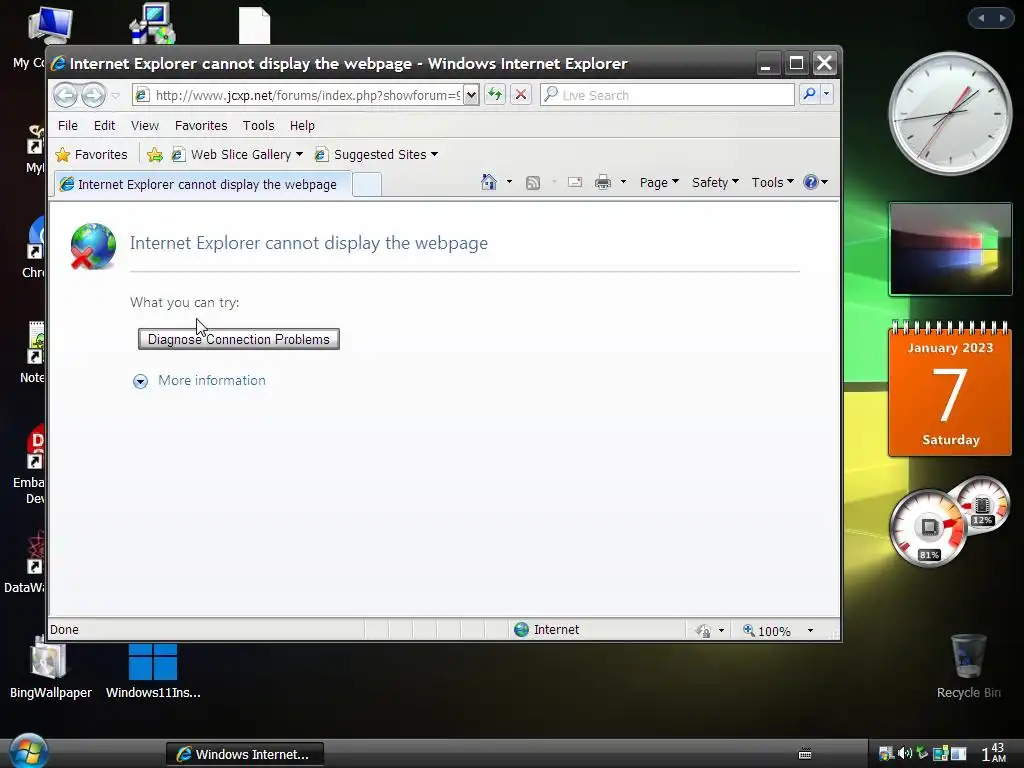This screenshot has width=1024, height=768.
Task: Expand the address bar history dropdown
Action: click(x=471, y=95)
